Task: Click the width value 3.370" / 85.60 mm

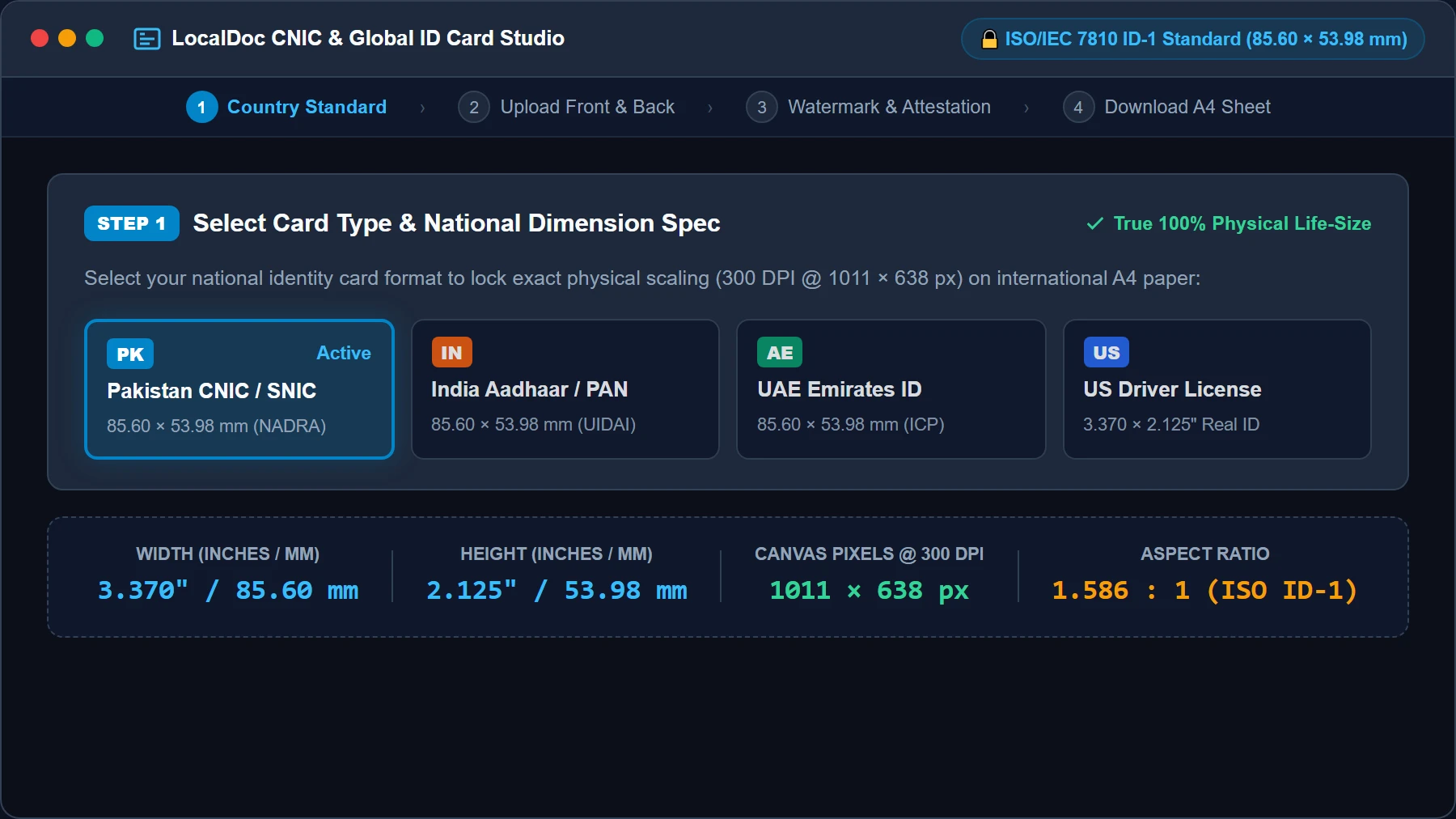Action: tap(228, 590)
